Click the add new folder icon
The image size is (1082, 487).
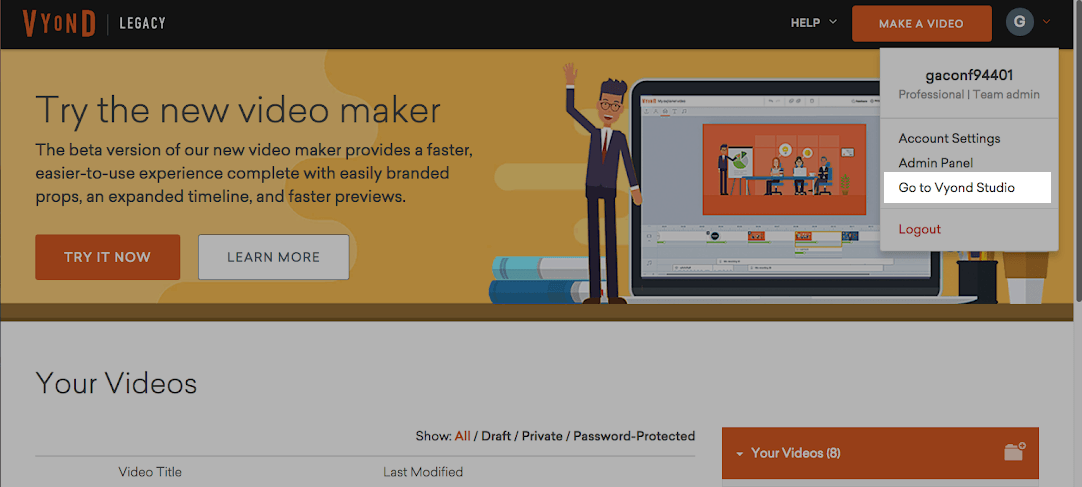tap(1014, 453)
